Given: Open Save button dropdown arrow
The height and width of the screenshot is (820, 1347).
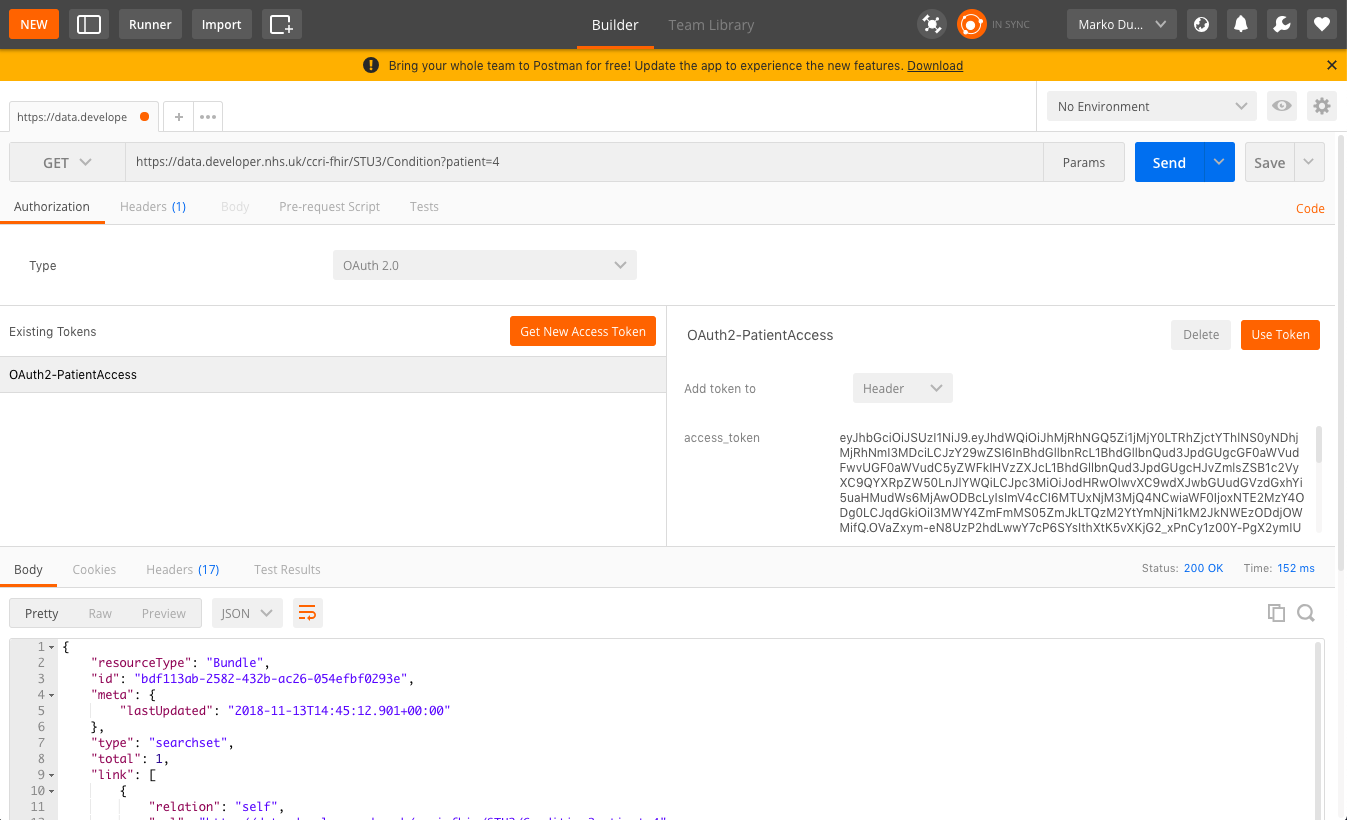Looking at the screenshot, I should (x=1309, y=162).
